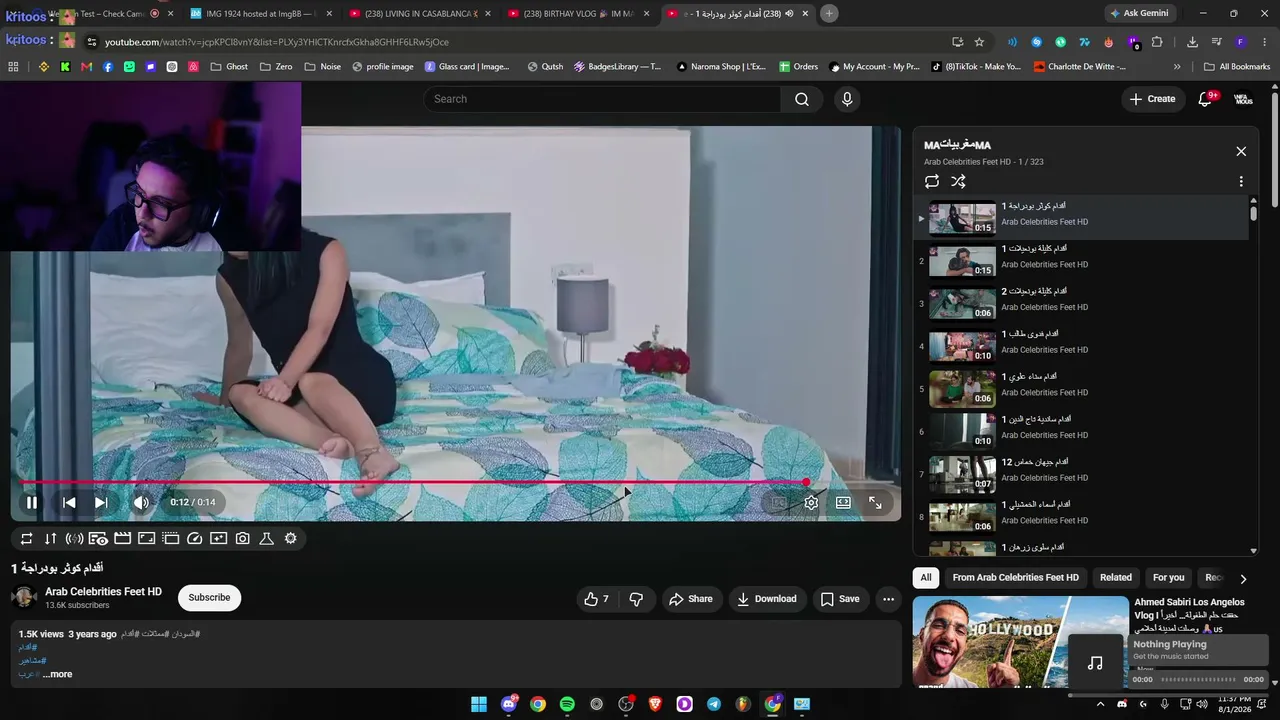
Task: Bookmark this page with the star
Action: (980, 42)
